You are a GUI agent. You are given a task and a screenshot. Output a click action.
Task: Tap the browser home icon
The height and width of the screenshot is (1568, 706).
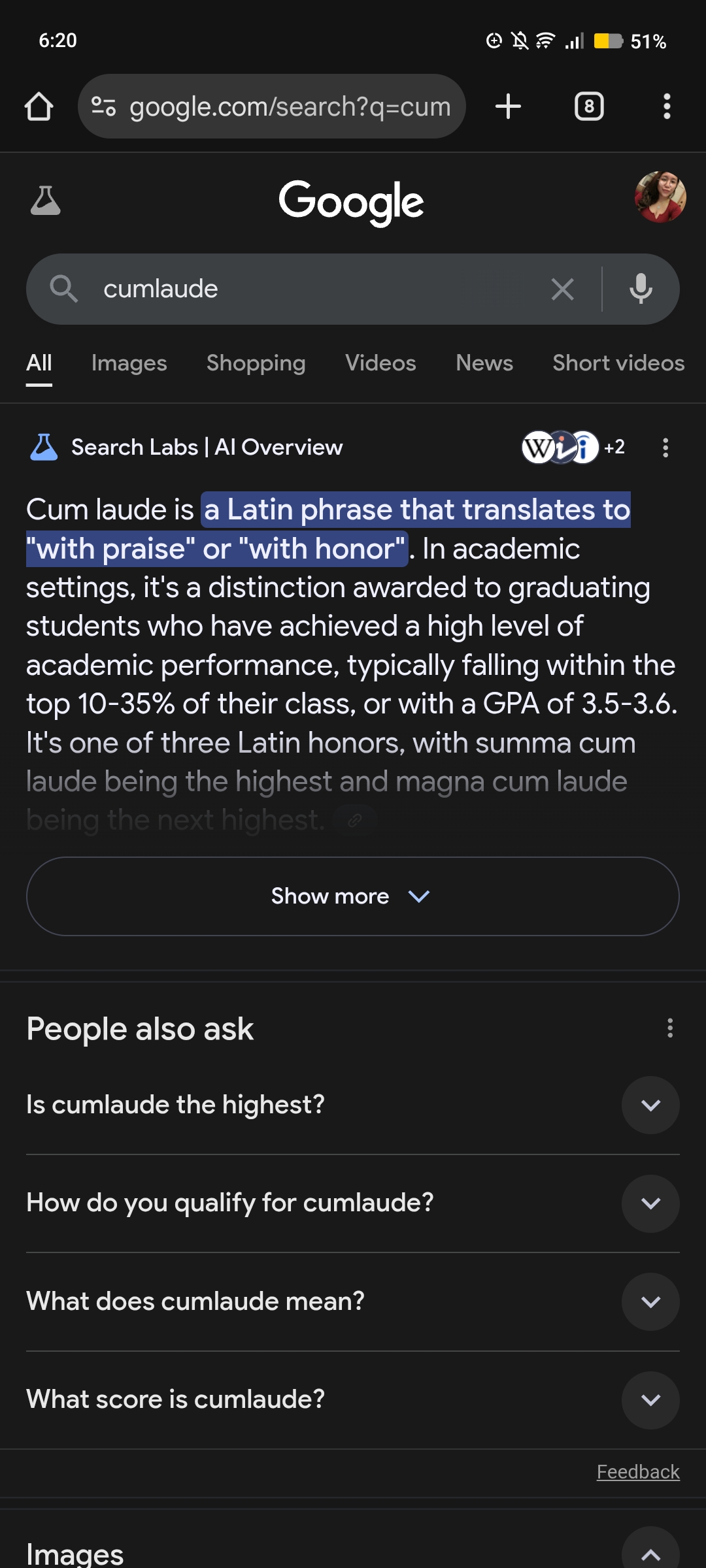(39, 106)
